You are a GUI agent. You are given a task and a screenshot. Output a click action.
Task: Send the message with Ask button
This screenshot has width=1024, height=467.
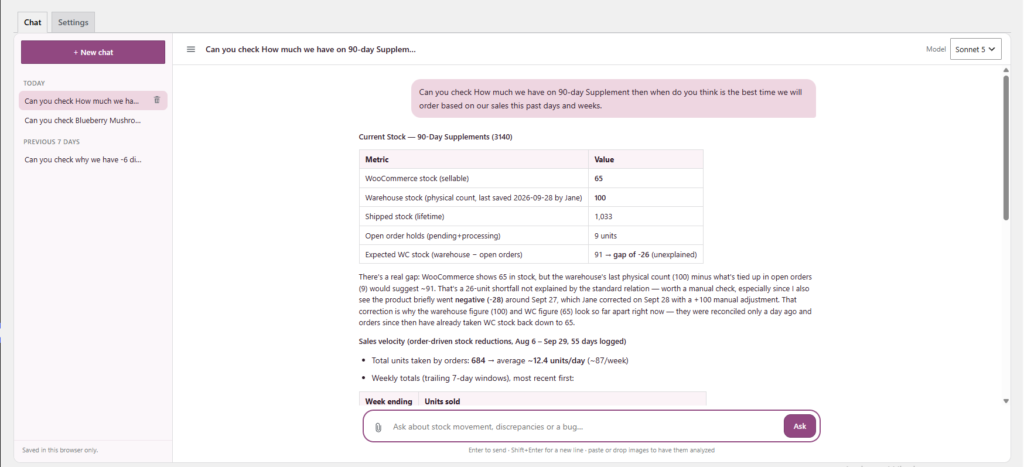[x=800, y=426]
